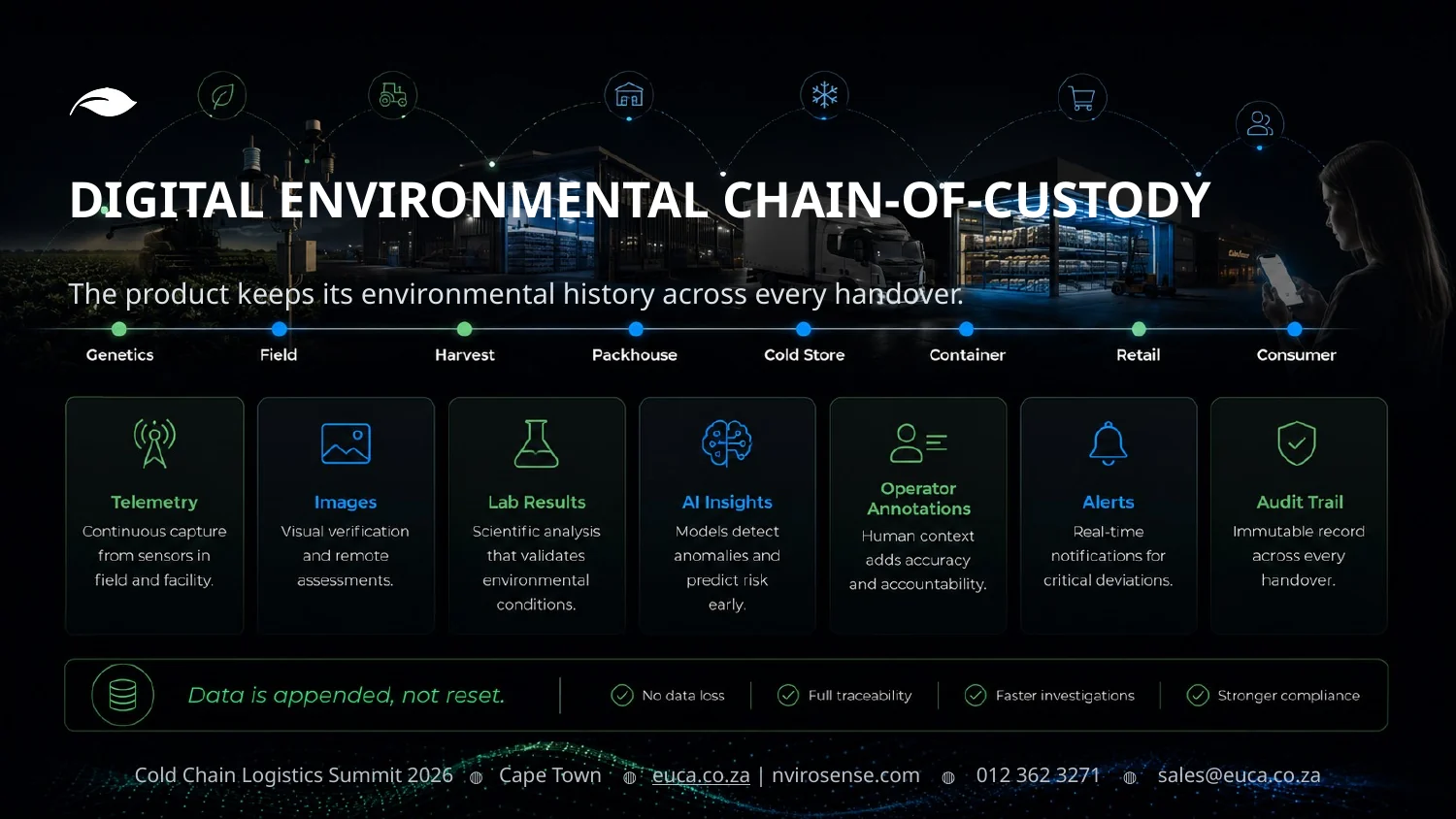
Task: Click the Stronger compliance text
Action: click(x=1289, y=696)
